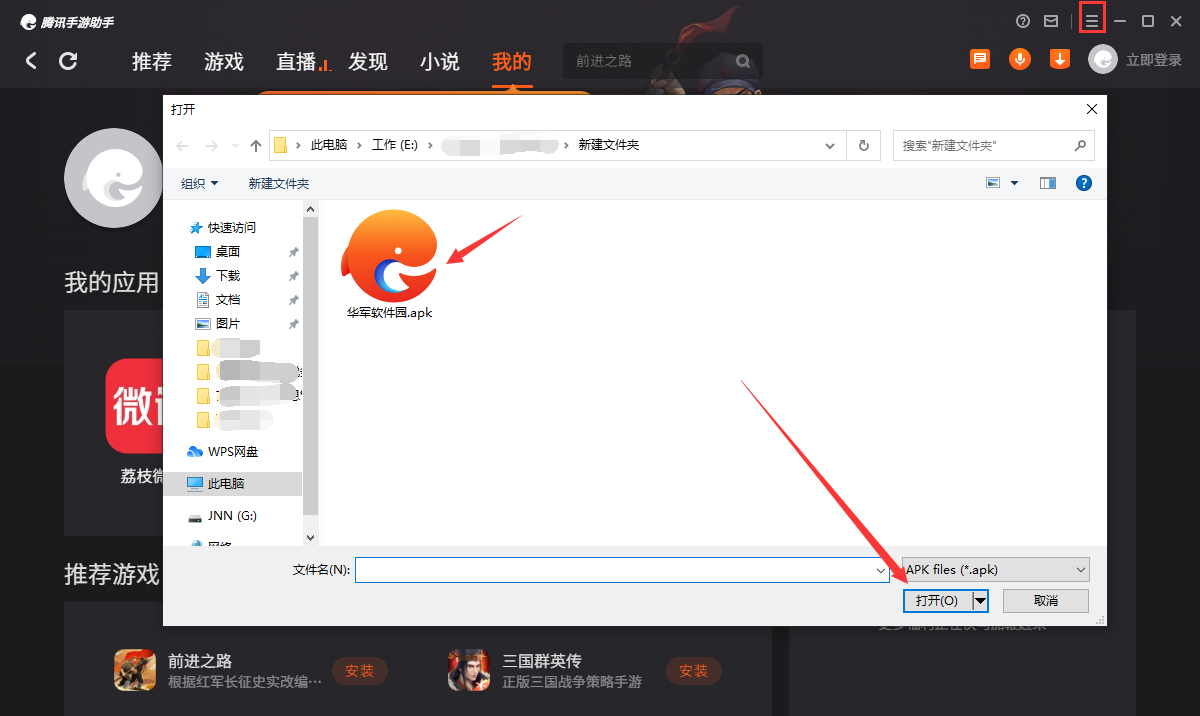Pin the 桌面 entry in quick access

click(293, 251)
